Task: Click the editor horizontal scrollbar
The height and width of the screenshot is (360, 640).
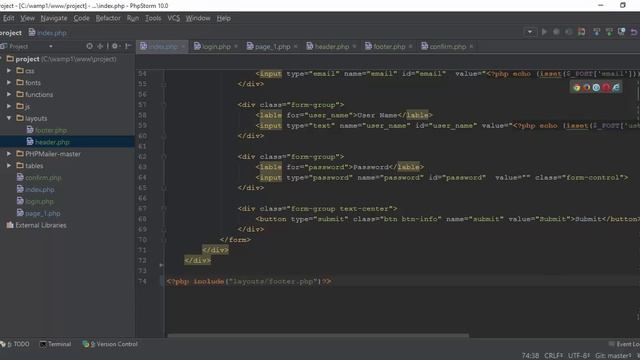Action: point(318,336)
